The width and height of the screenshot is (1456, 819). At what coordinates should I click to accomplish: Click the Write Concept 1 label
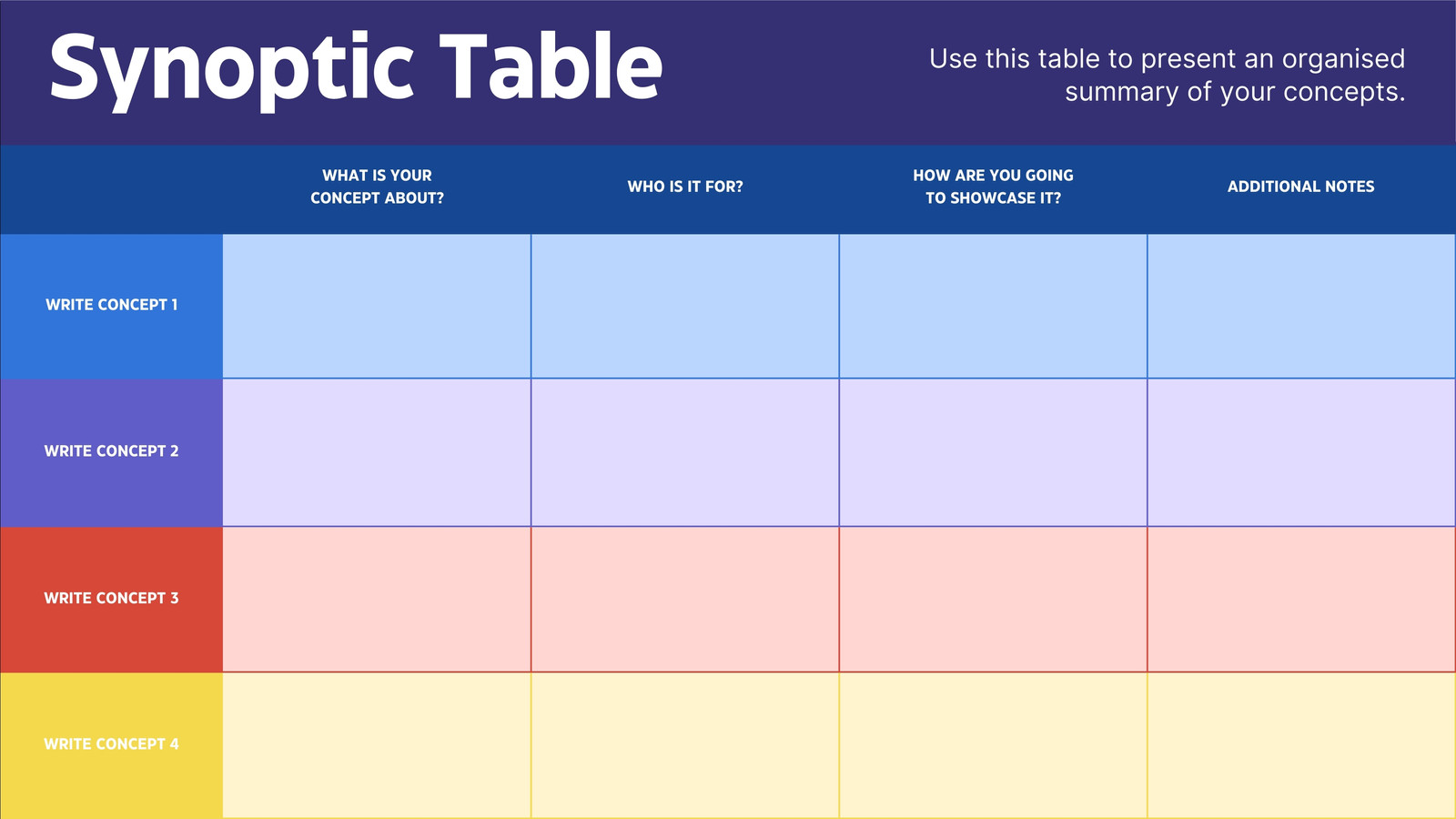[x=112, y=305]
